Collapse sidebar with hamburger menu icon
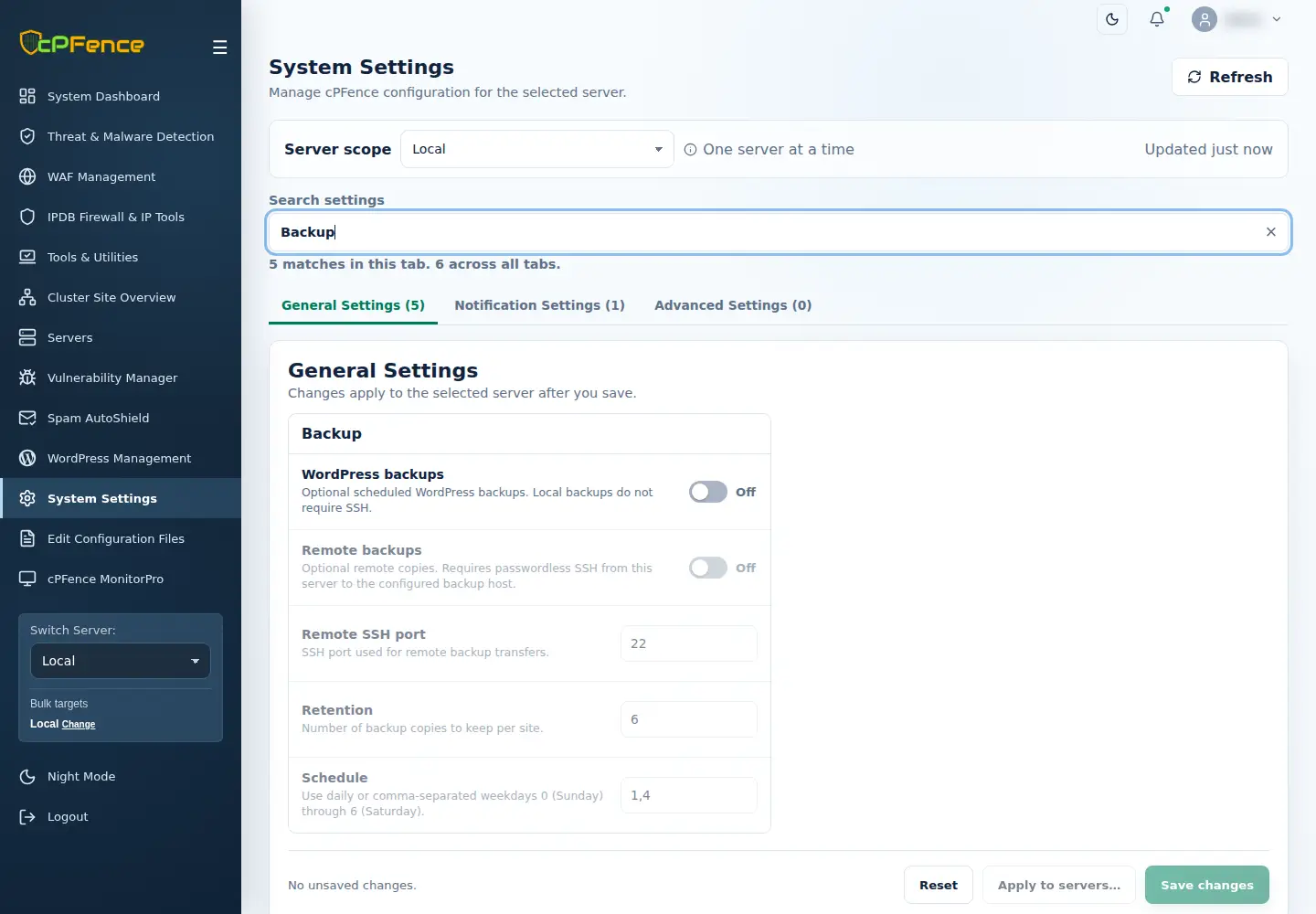Screen dimensions: 1316x914 (219, 48)
